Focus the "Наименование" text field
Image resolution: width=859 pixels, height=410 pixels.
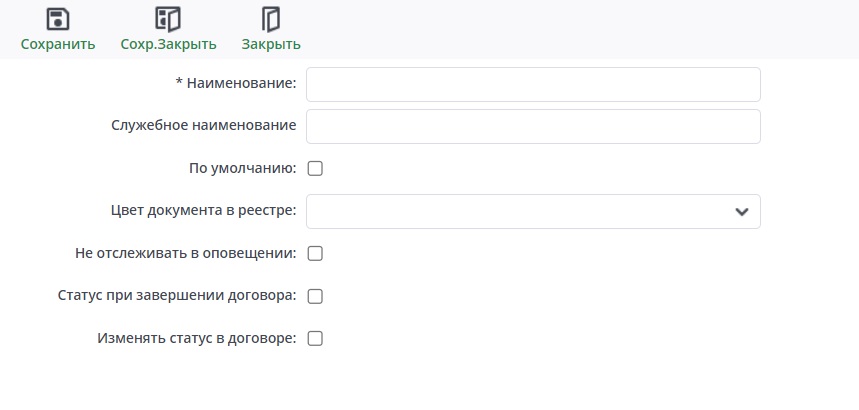pyautogui.click(x=533, y=85)
